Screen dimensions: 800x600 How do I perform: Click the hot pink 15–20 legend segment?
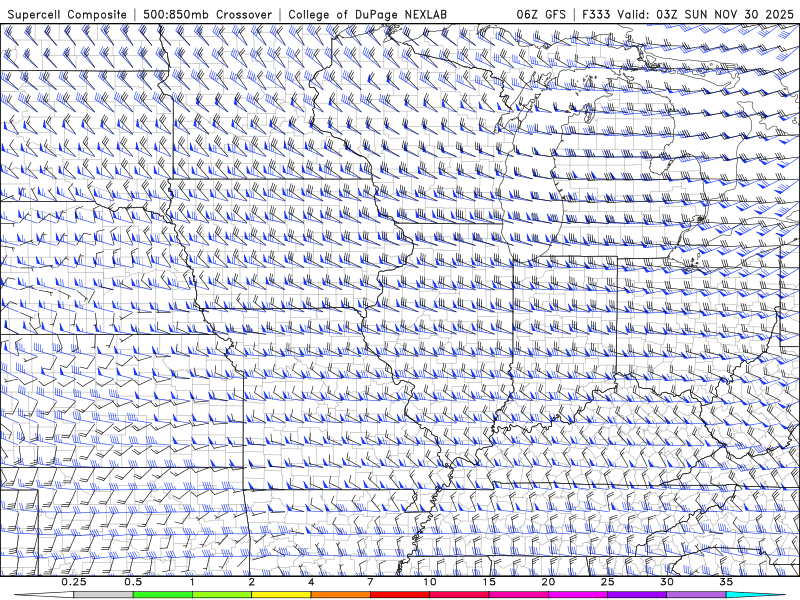[x=518, y=595]
